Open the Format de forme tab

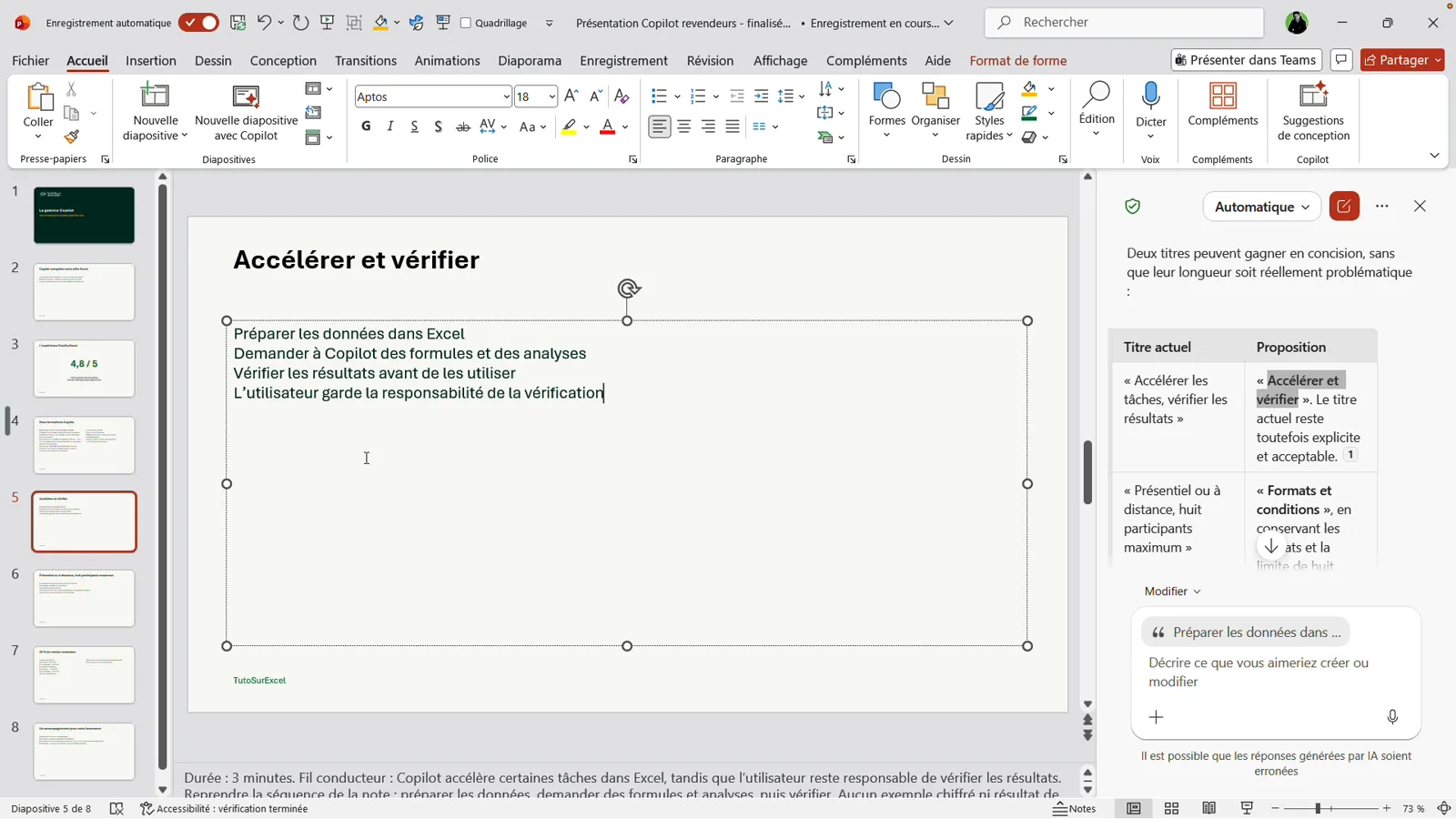(x=1018, y=61)
